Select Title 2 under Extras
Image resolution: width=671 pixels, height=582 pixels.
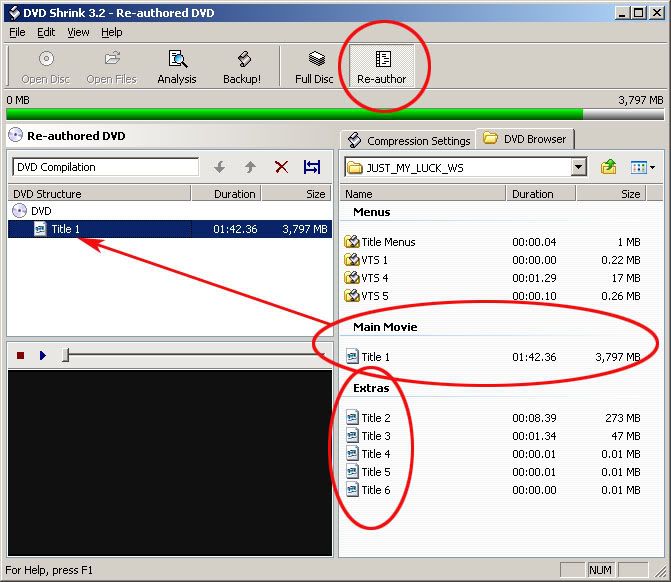click(368, 418)
